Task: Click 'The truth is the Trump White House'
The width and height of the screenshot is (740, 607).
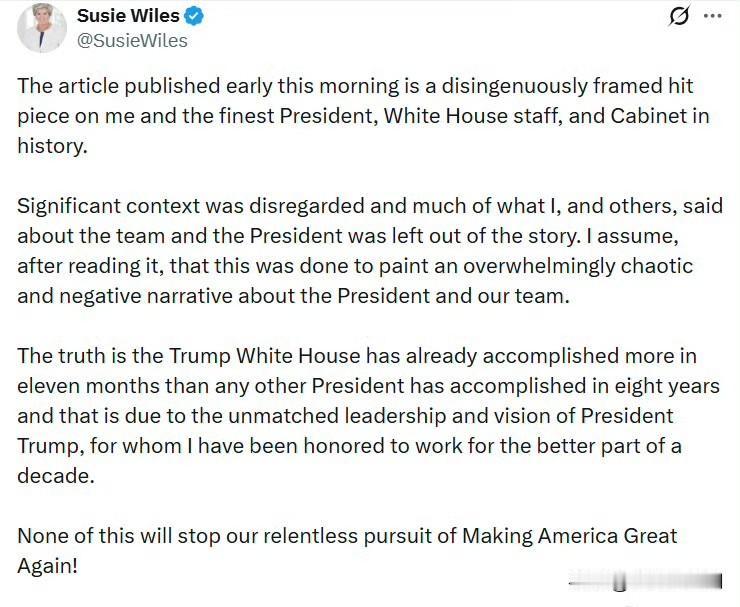Action: 189,356
